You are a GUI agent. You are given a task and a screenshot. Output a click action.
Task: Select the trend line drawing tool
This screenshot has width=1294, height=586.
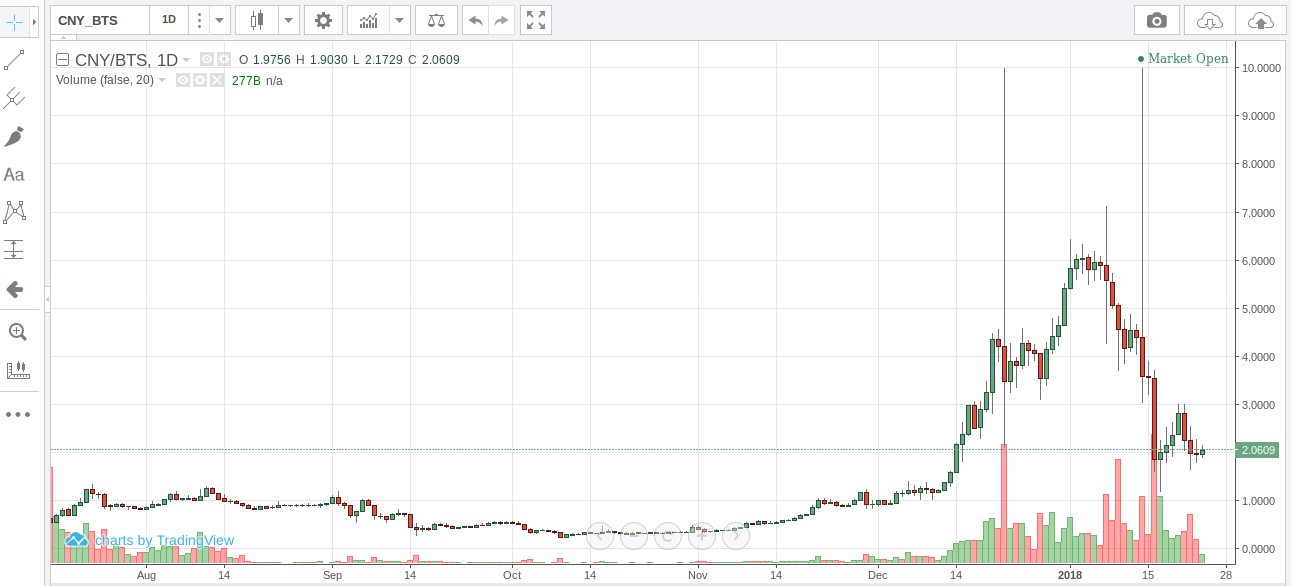(15, 60)
